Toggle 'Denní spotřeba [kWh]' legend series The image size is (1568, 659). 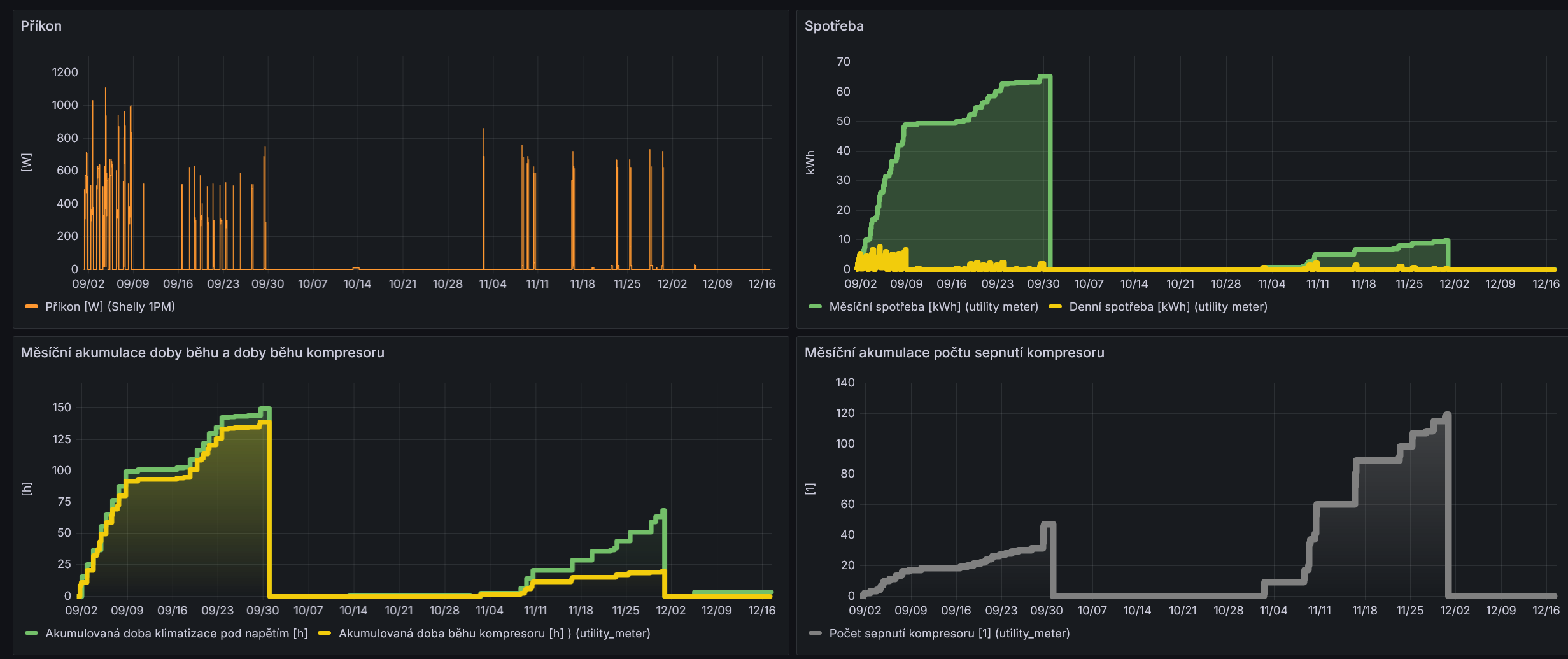pyautogui.click(x=1168, y=307)
